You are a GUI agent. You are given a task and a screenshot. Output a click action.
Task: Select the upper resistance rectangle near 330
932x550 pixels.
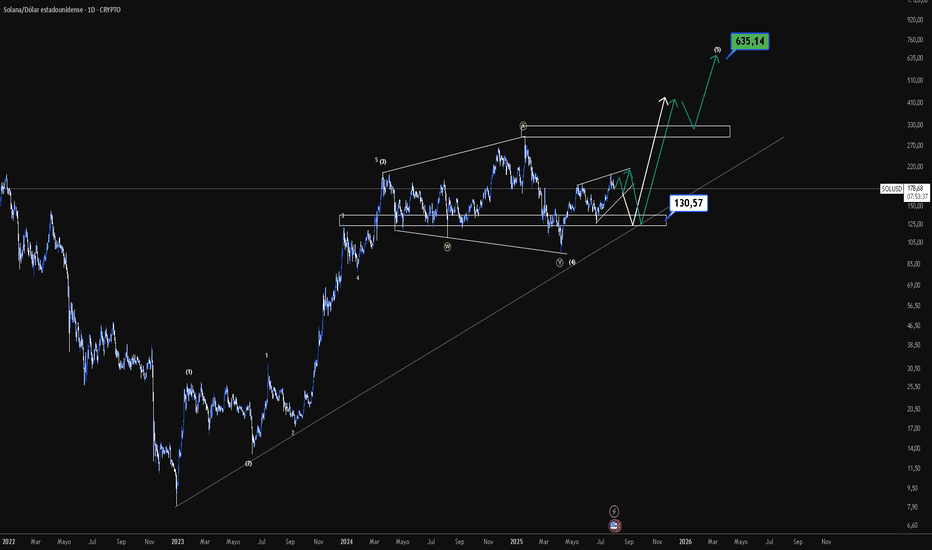626,131
